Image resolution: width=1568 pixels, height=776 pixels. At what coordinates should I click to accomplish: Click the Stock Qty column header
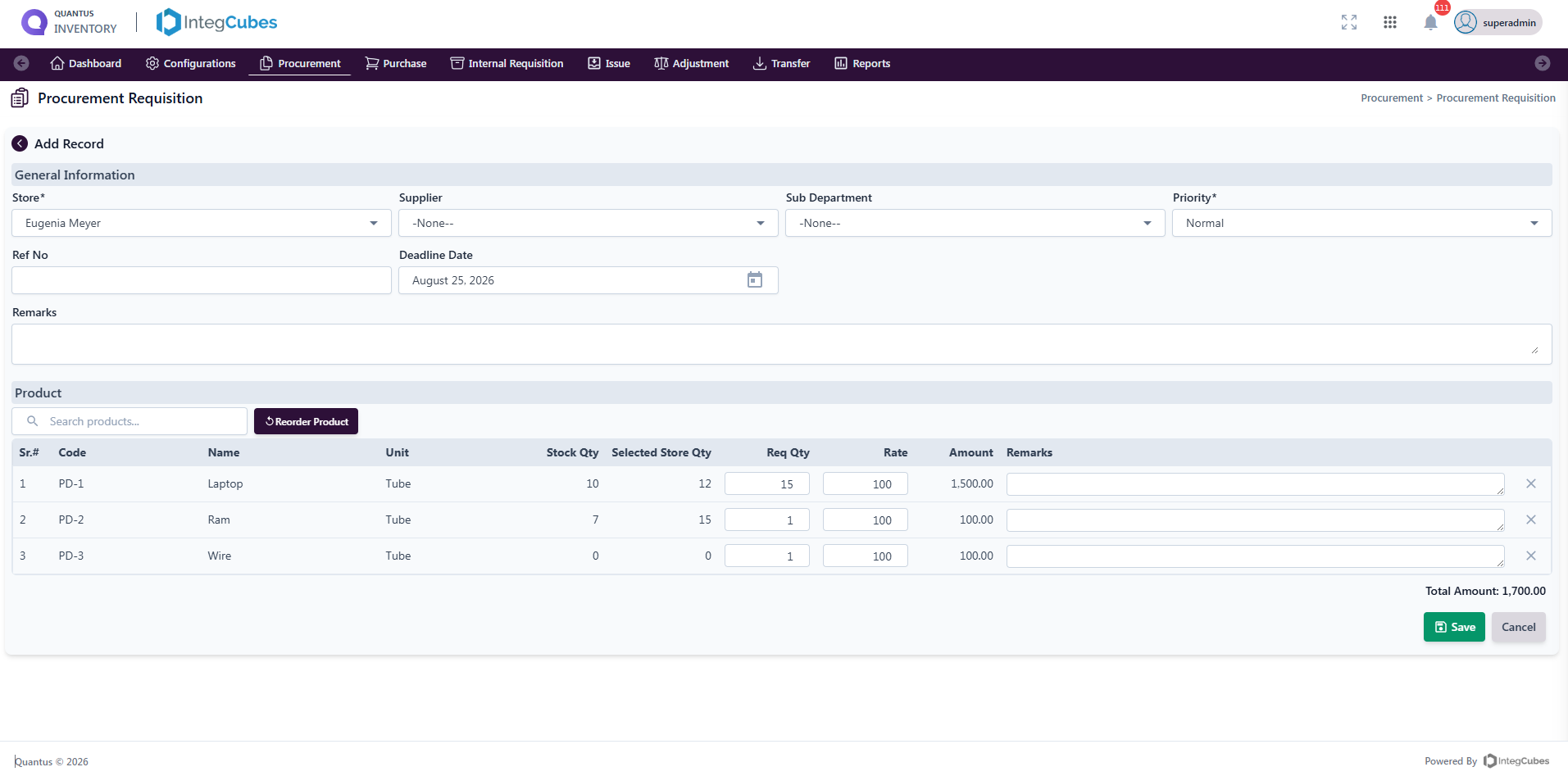click(x=573, y=452)
